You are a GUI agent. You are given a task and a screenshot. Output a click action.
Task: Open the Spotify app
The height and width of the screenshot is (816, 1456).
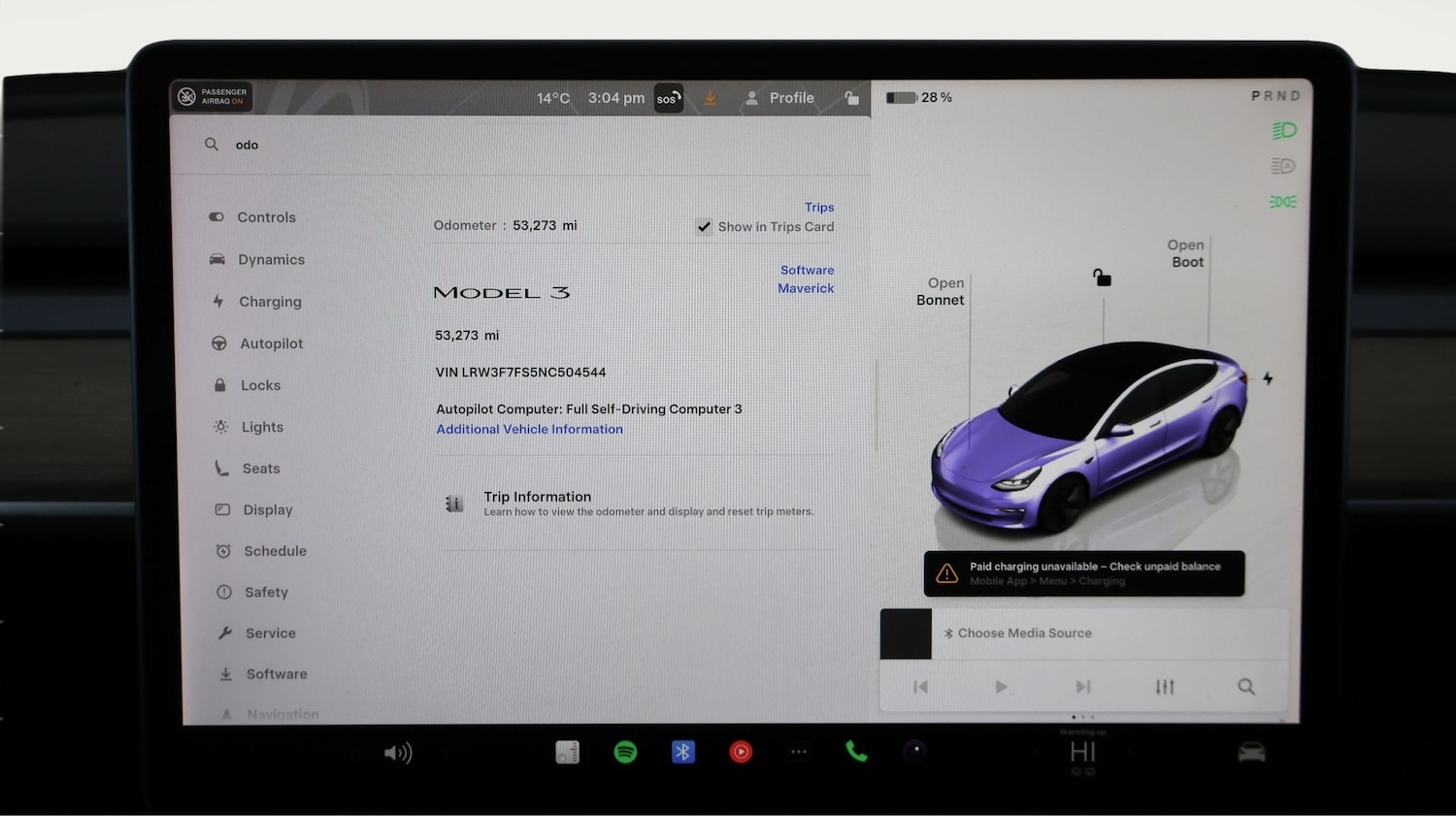tap(625, 752)
